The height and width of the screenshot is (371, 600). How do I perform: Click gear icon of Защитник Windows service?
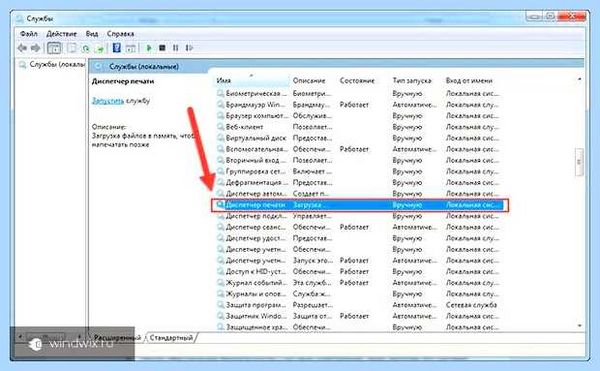pyautogui.click(x=220, y=316)
